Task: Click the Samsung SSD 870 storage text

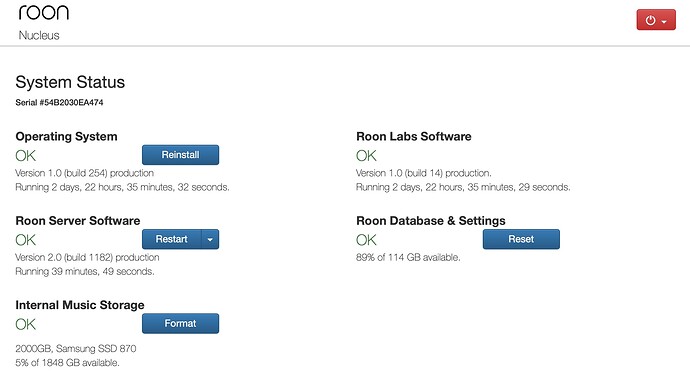Action: click(x=76, y=348)
